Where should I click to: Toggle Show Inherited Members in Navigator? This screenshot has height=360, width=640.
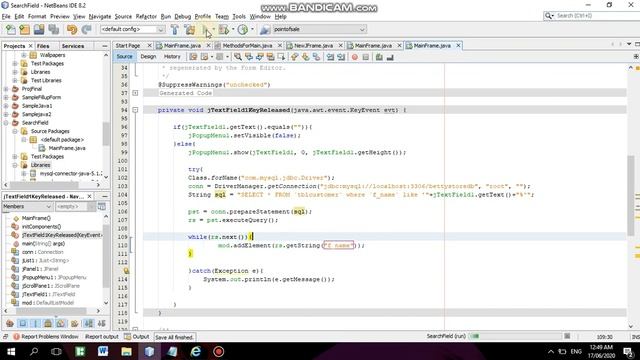pyautogui.click(x=10, y=324)
